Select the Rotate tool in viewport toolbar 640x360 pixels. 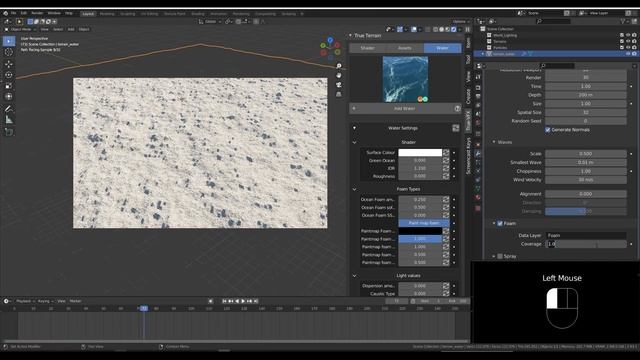(x=9, y=75)
